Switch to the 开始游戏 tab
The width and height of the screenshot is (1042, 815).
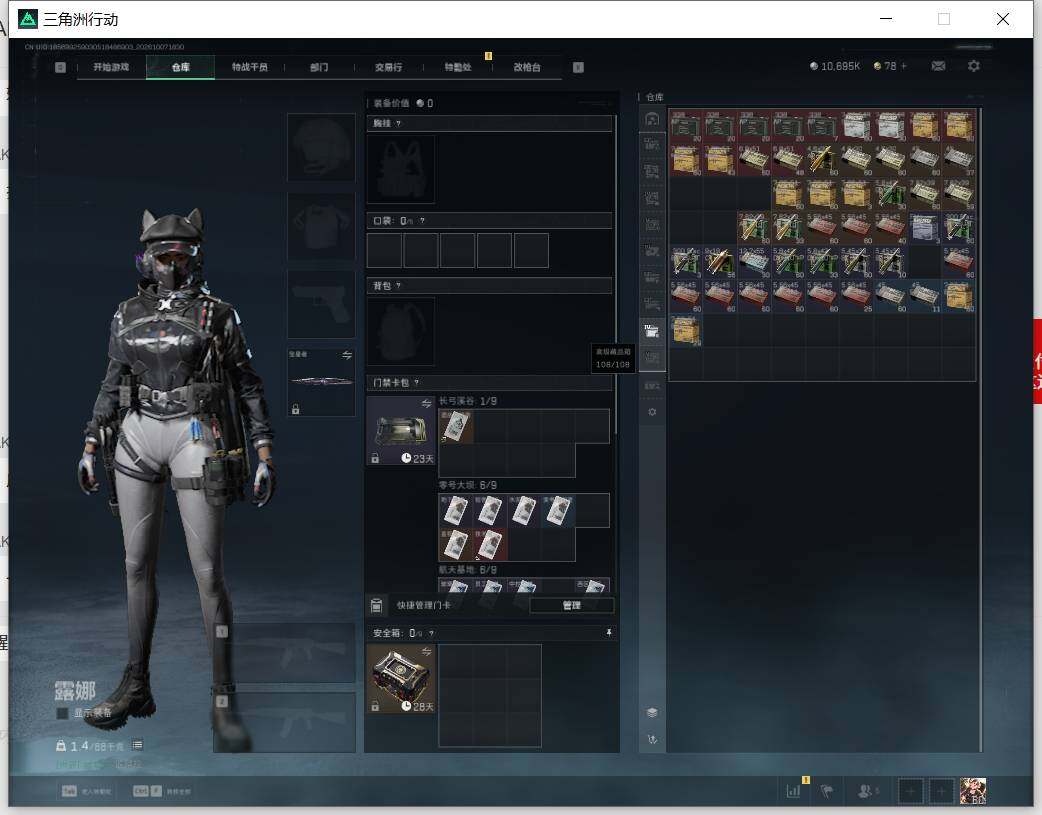click(111, 67)
